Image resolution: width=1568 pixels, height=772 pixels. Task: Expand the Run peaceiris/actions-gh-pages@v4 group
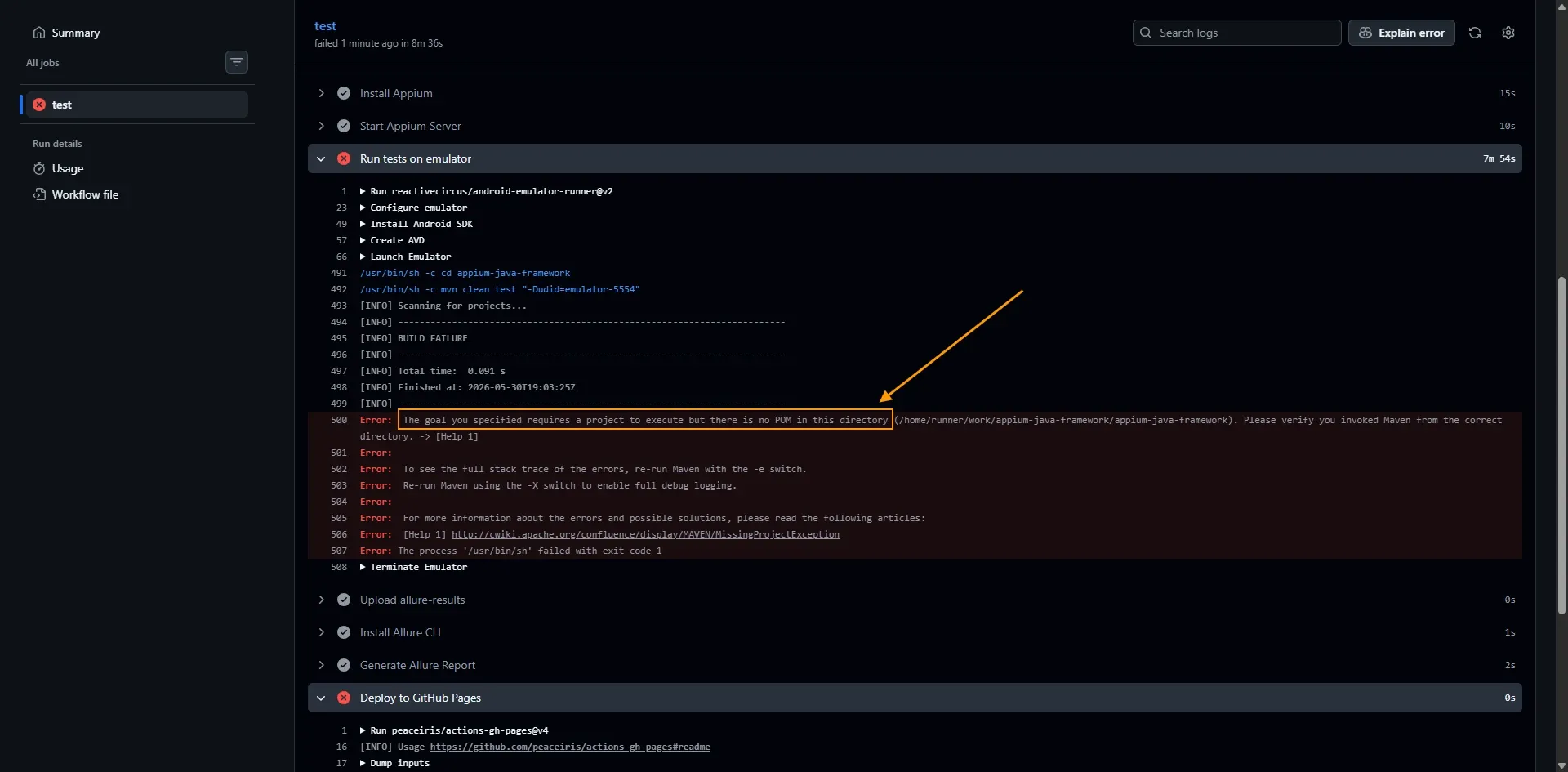point(455,730)
